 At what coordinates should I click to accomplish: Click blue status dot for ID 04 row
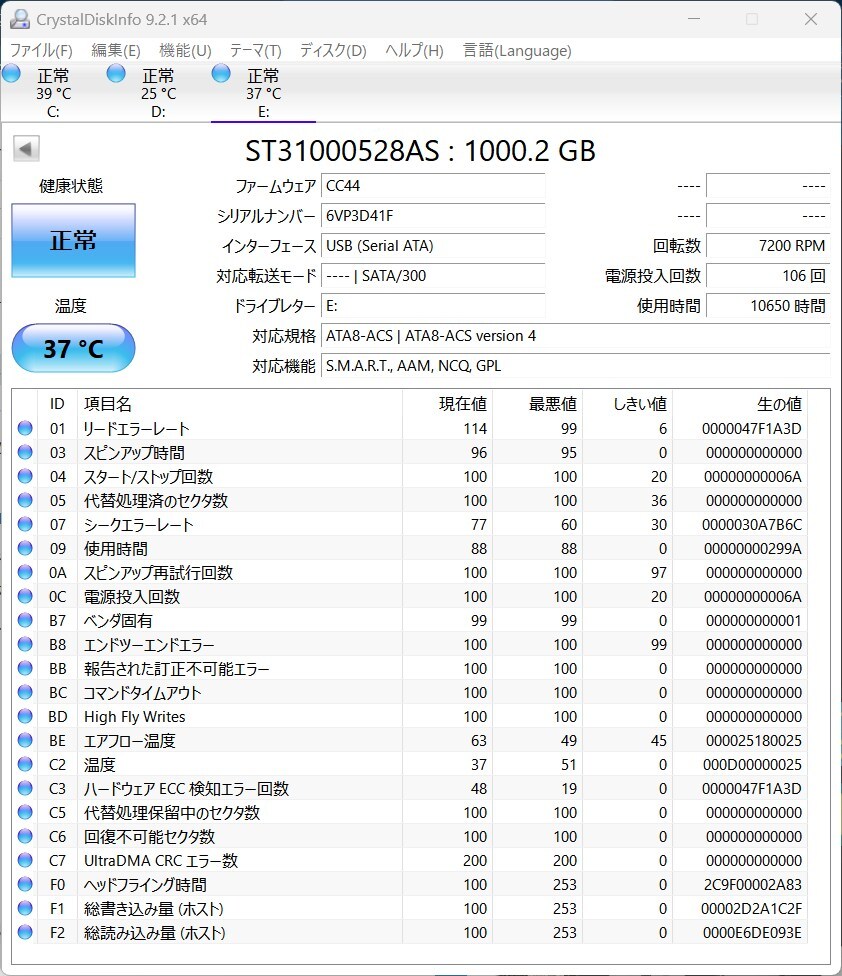(x=25, y=476)
